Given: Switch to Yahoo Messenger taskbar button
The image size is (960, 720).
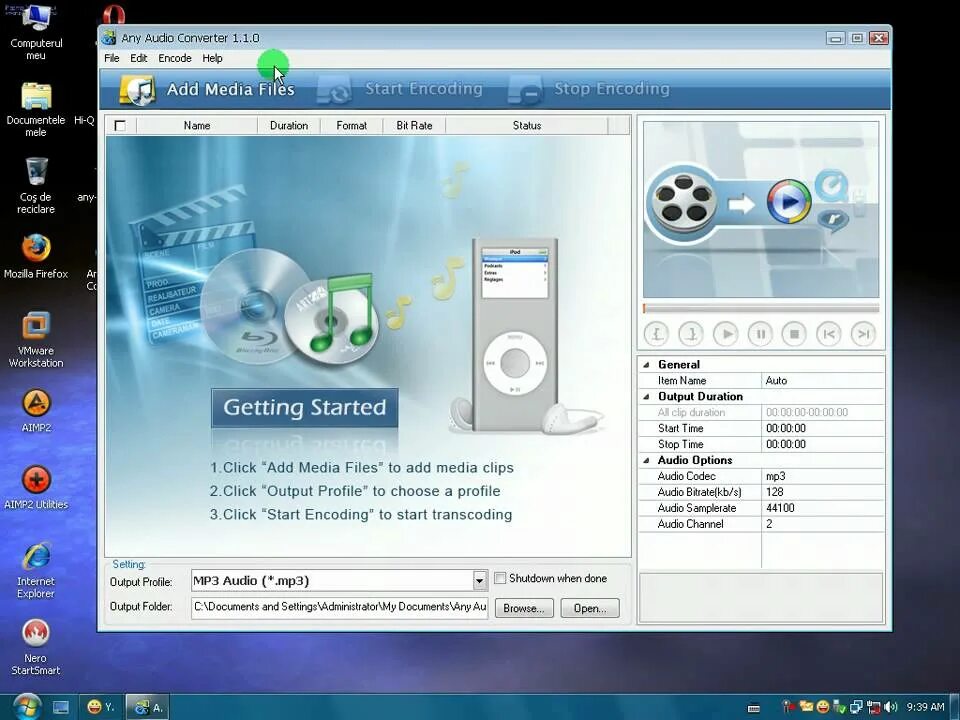Looking at the screenshot, I should point(101,707).
